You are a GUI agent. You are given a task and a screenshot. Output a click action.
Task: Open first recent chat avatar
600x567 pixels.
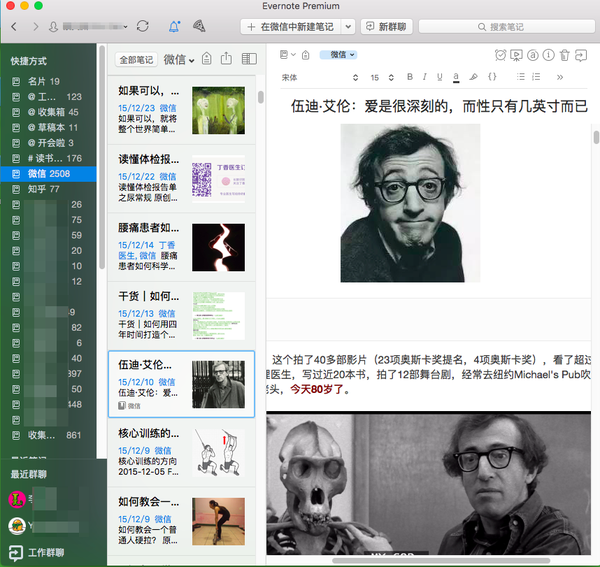17,499
